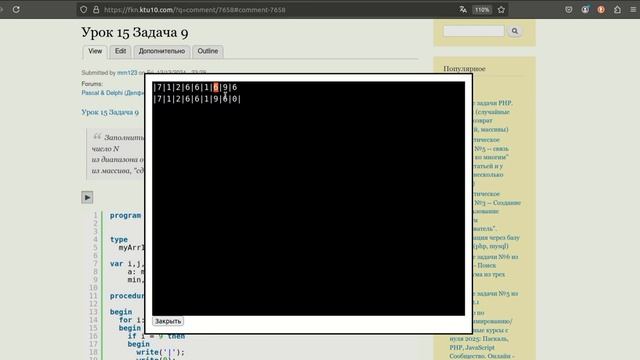640x360 pixels.
Task: Show site security info via the padlock icon
Action: click(96, 9)
